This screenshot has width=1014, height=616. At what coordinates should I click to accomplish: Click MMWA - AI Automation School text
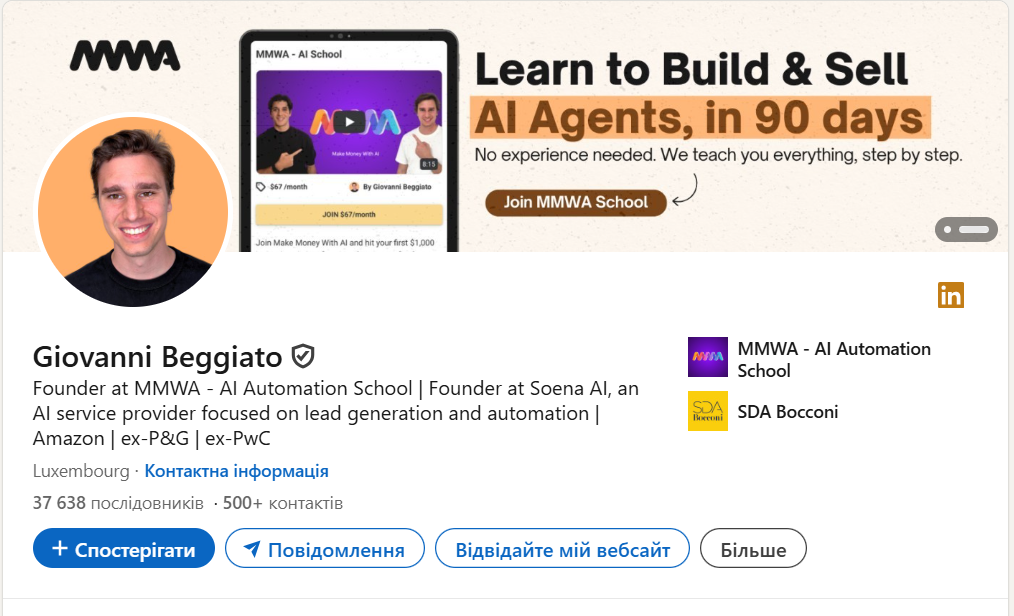834,359
